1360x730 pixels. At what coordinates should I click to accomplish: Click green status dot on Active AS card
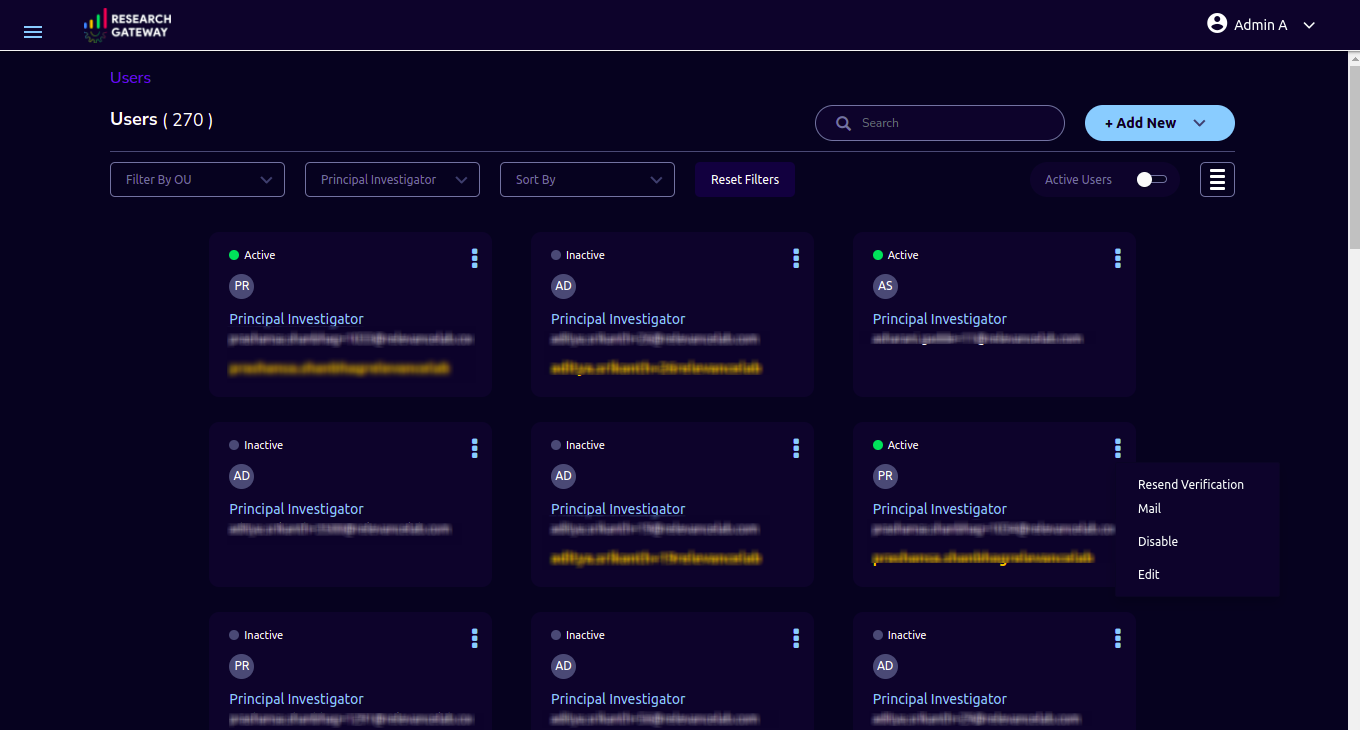(878, 255)
